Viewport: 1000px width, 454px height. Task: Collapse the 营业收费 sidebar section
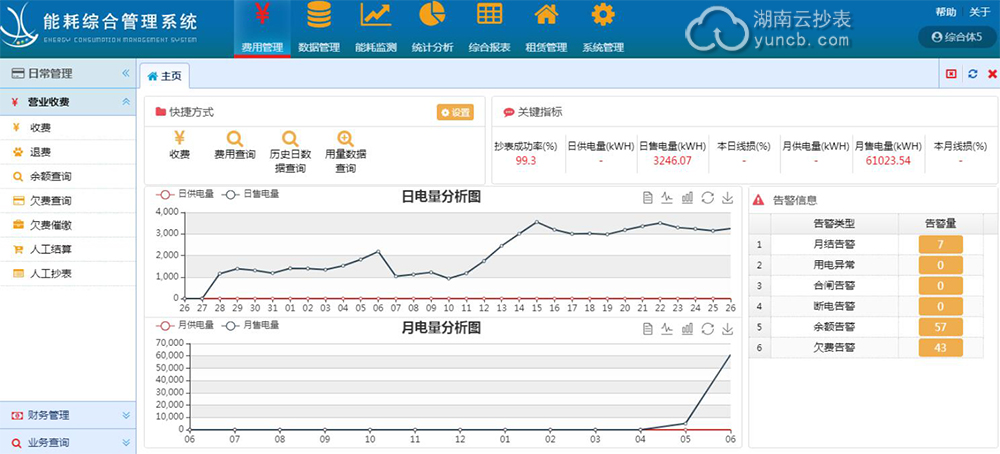[x=125, y=102]
